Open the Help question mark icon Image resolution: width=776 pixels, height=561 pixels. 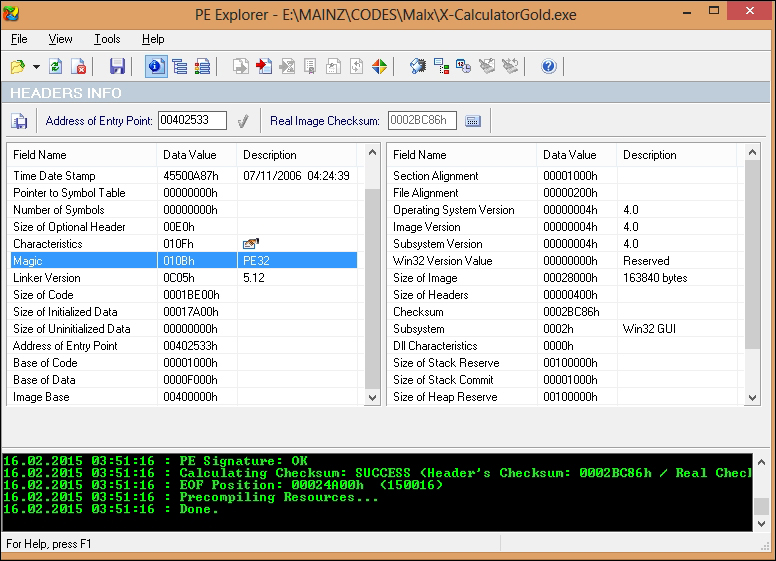pos(548,66)
